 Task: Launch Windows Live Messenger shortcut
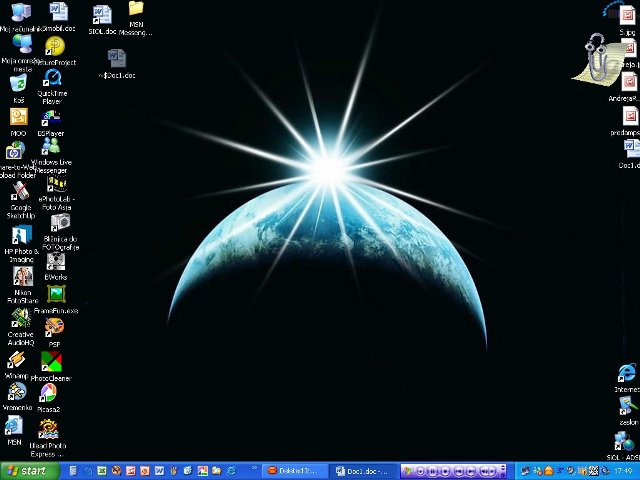tap(51, 146)
